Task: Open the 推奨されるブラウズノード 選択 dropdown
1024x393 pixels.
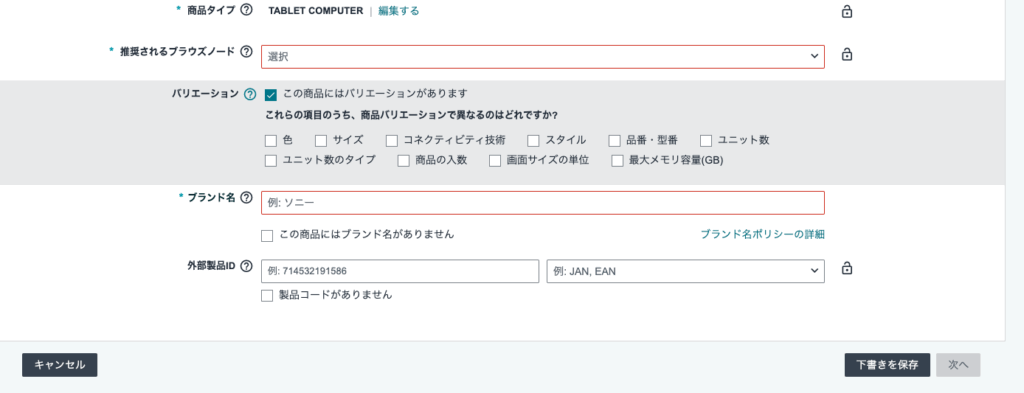Action: [x=543, y=57]
